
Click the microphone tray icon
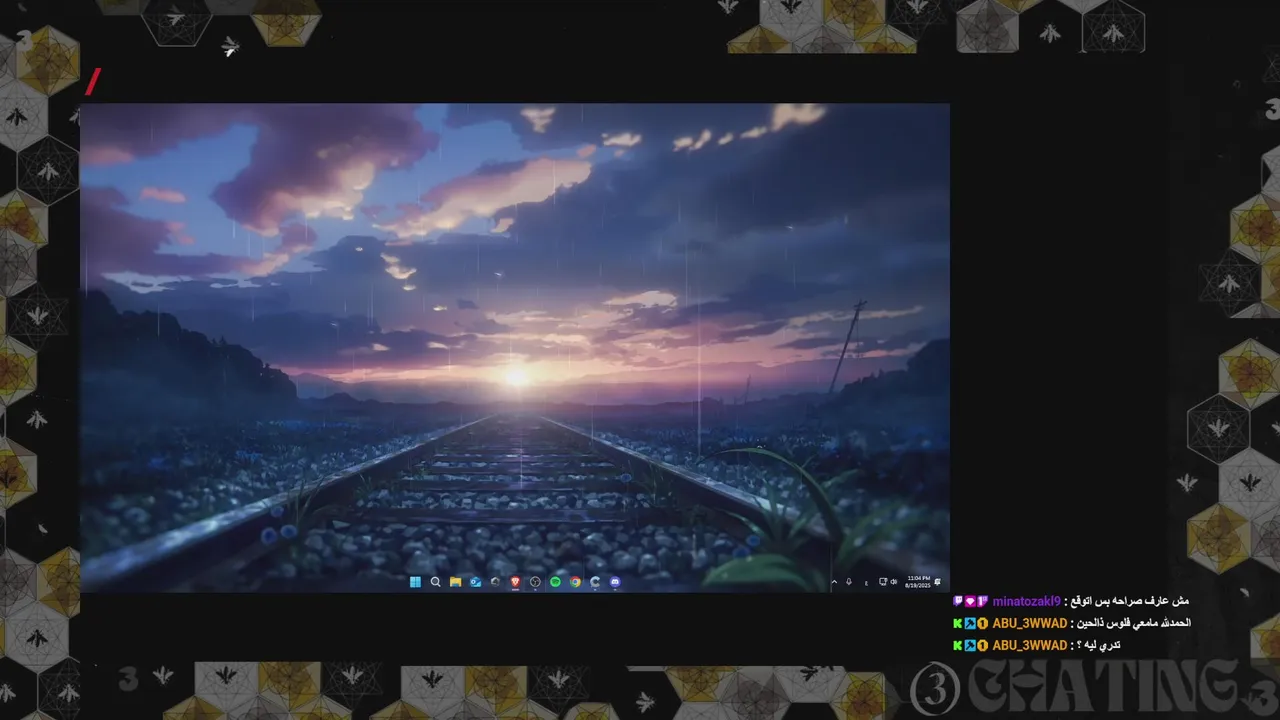tap(849, 582)
